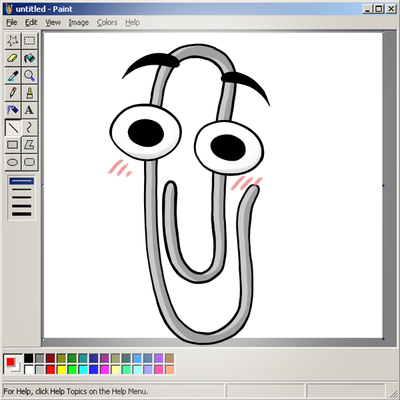This screenshot has height=400, width=400.
Task: Pick the bright yellow palette swatch
Action: coord(62,369)
